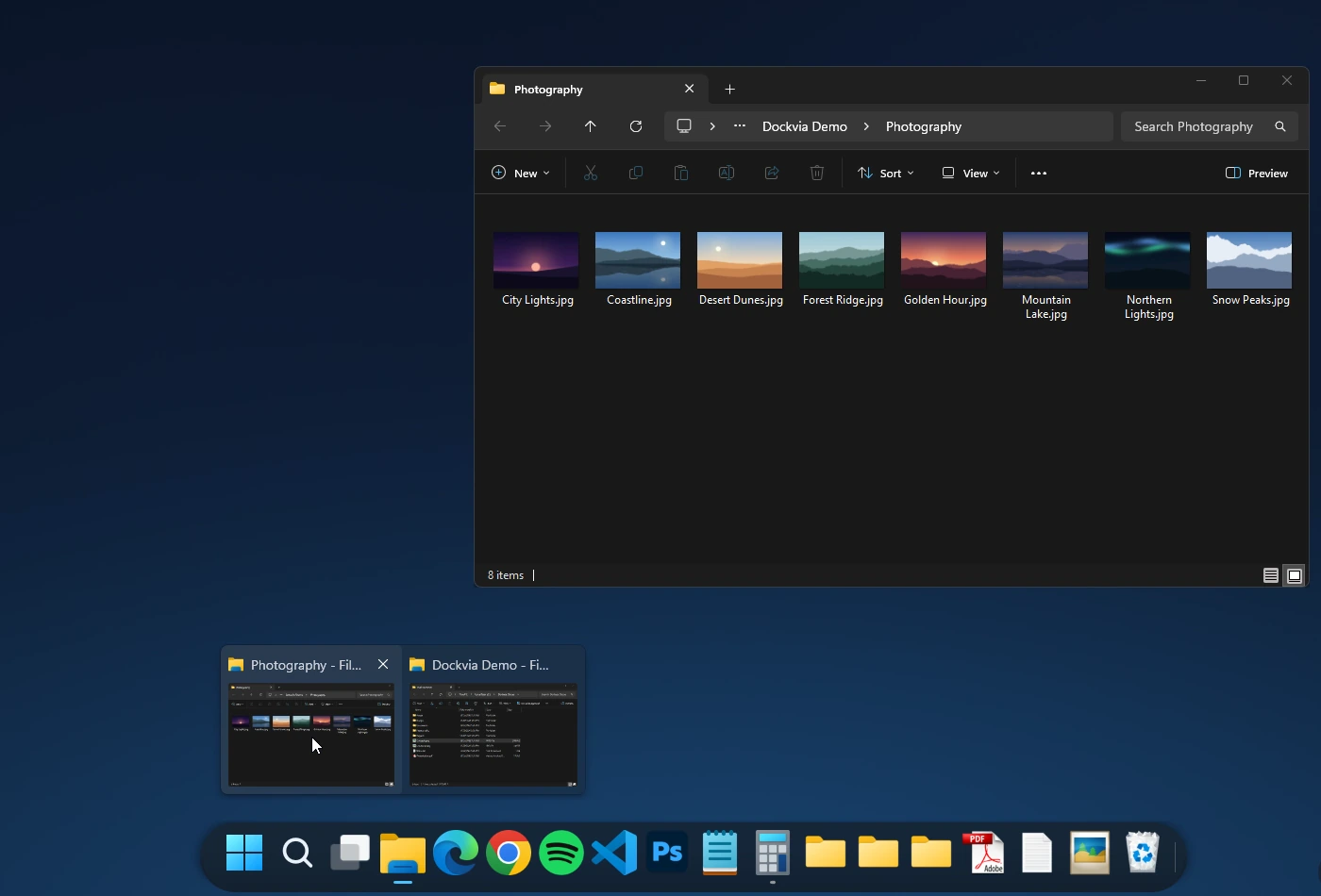The width and height of the screenshot is (1321, 896).
Task: Click the Share icon in toolbar
Action: pos(772,173)
